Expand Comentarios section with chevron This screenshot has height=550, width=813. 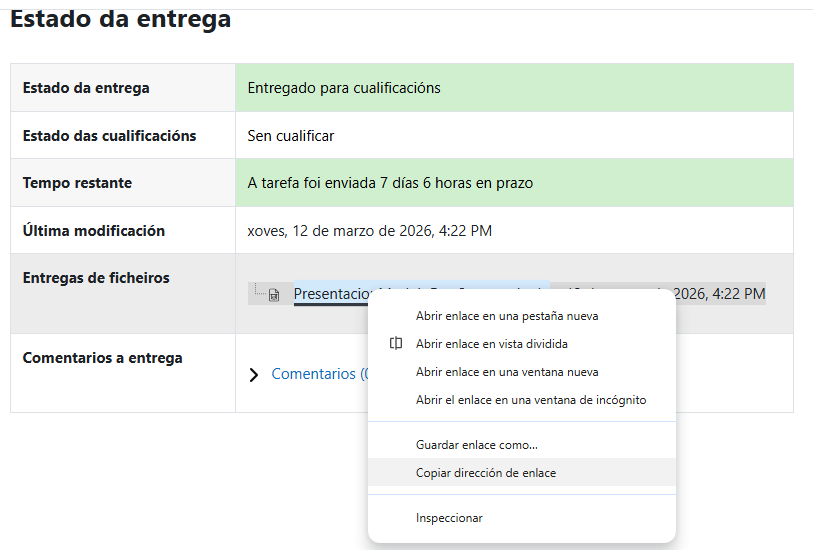(254, 374)
